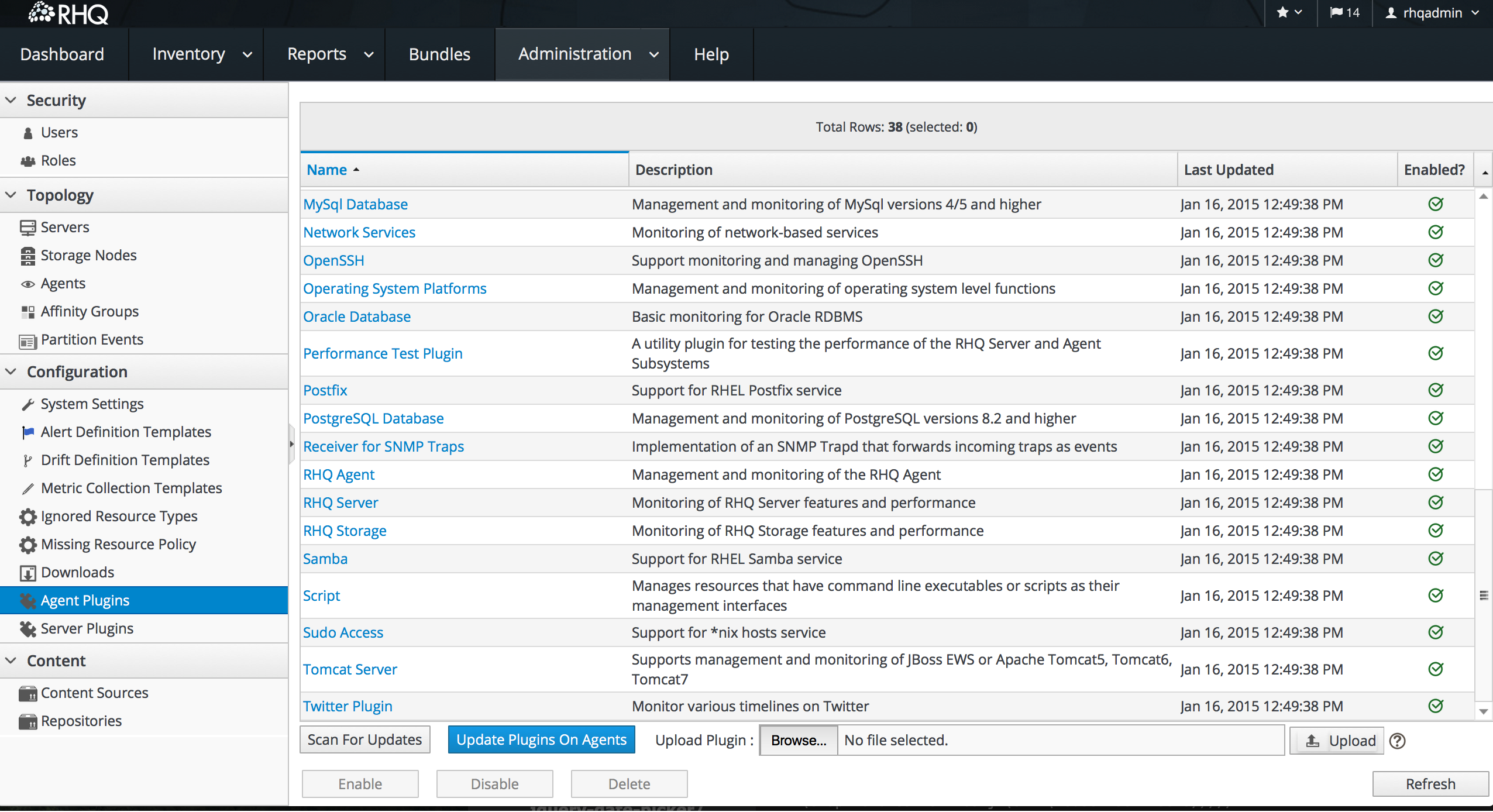Collapse the Topology section
The height and width of the screenshot is (812, 1493).
tap(11, 195)
